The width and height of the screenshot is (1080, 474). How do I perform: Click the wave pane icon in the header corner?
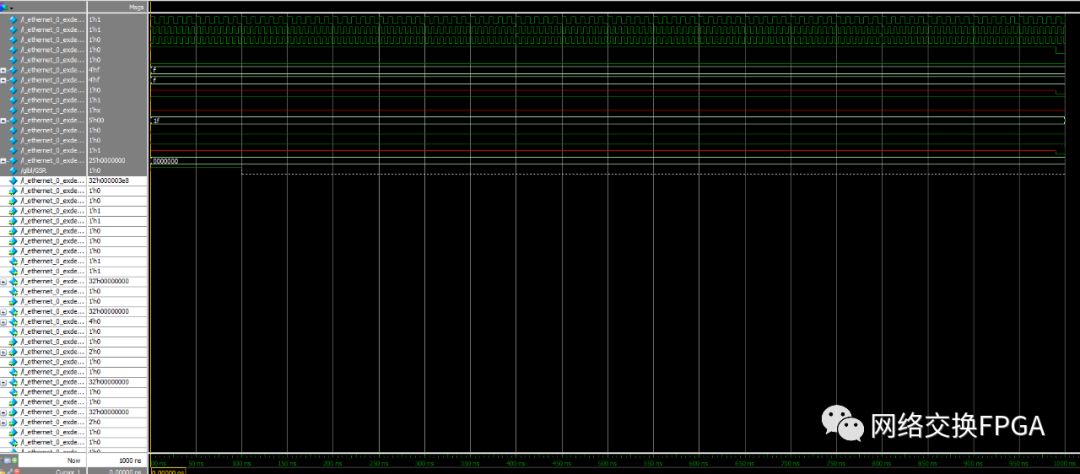4,6
